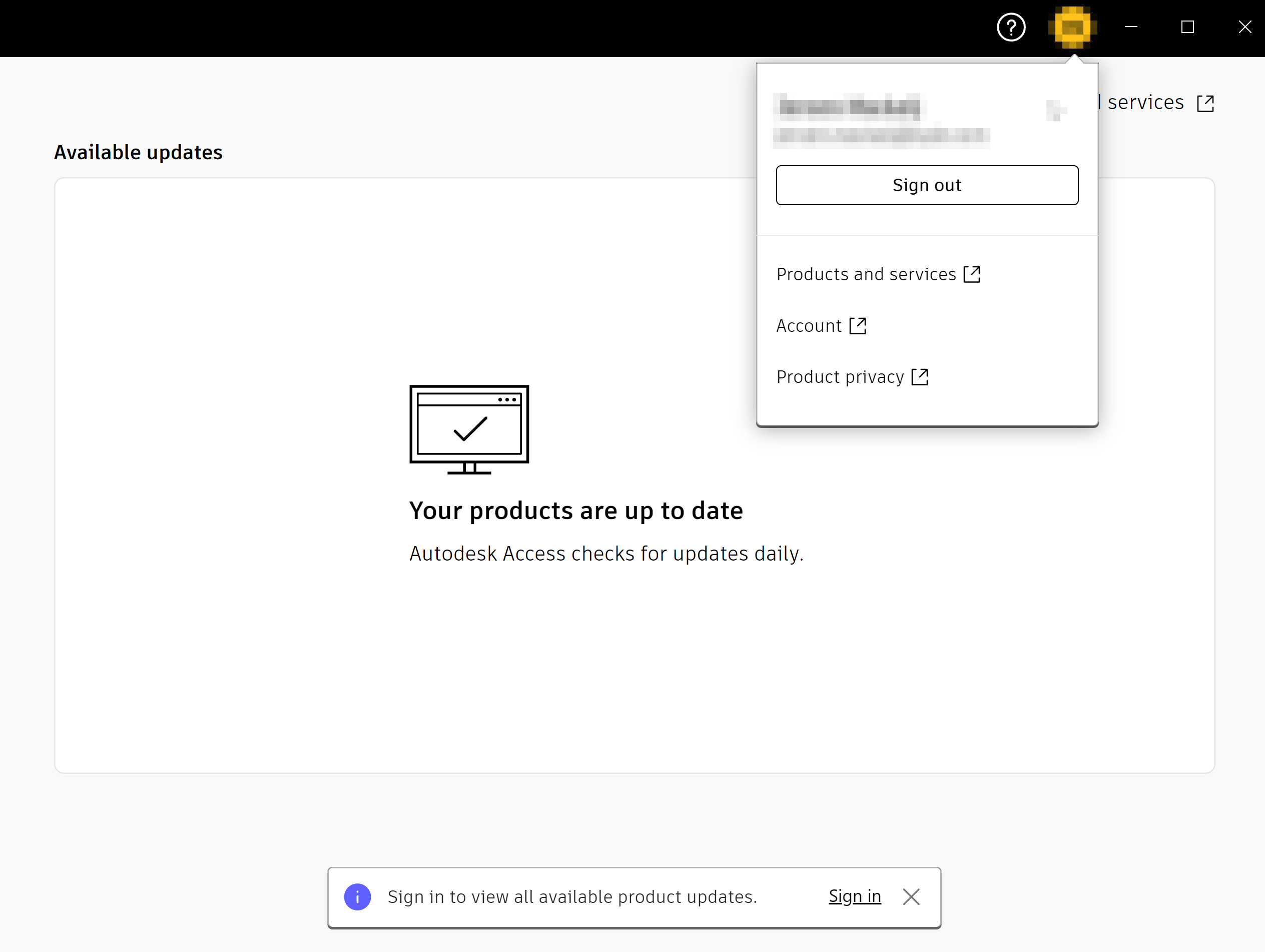Click the partially hidden 'services' header link
The height and width of the screenshot is (952, 1265).
click(1145, 103)
